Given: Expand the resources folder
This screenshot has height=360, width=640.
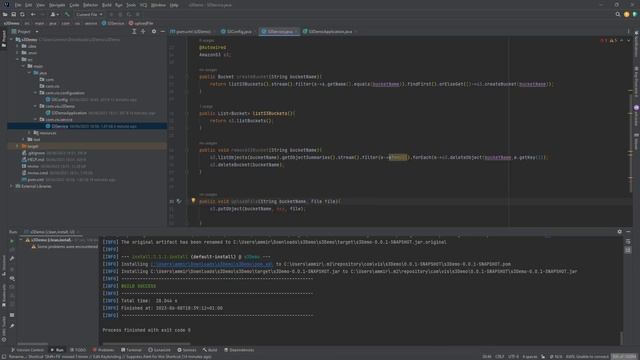Looking at the screenshot, I should click(29, 133).
